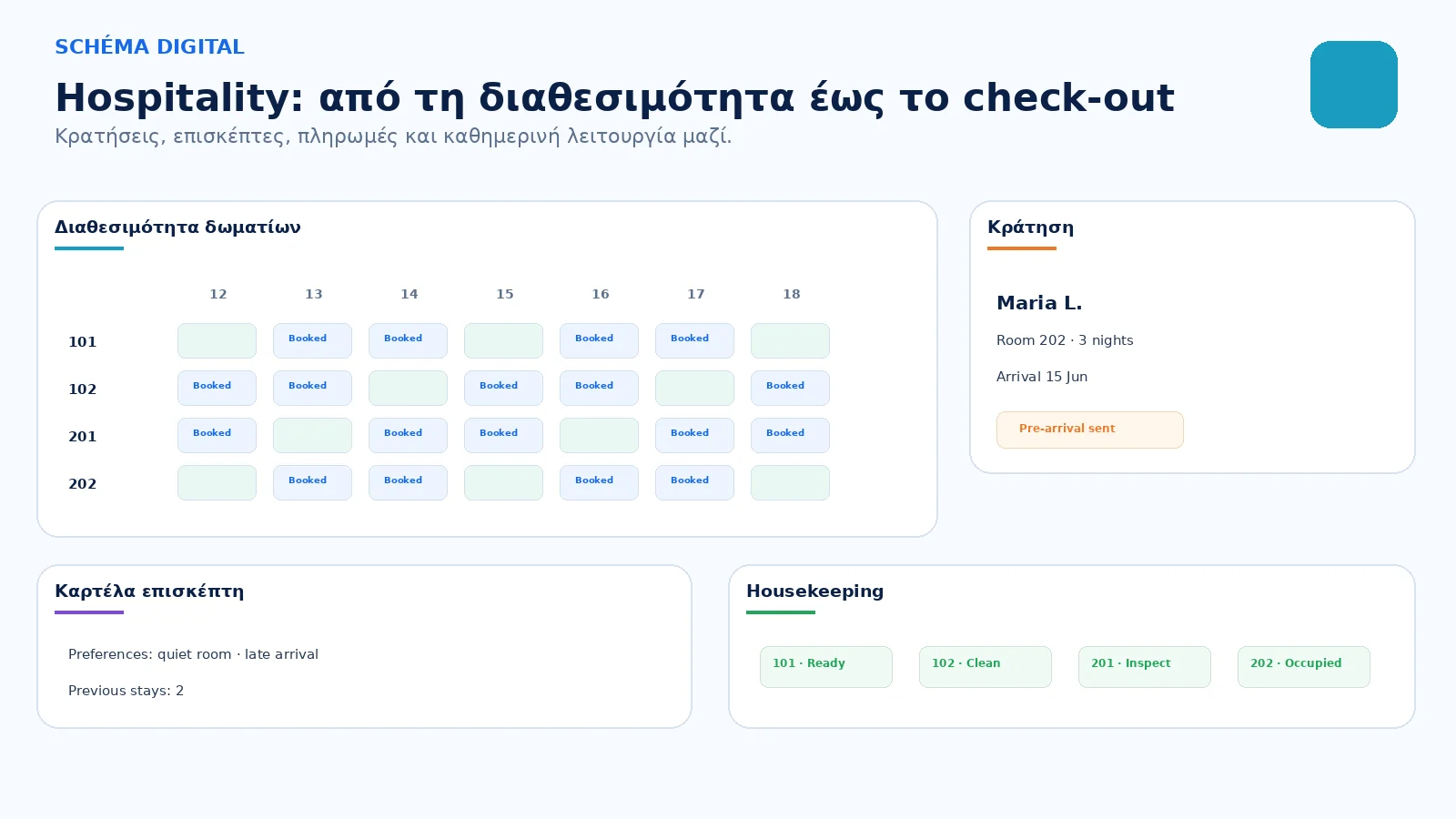Select the Booked cell for room 102 on day 18
Screen dimensions: 1456x819
[790, 389]
